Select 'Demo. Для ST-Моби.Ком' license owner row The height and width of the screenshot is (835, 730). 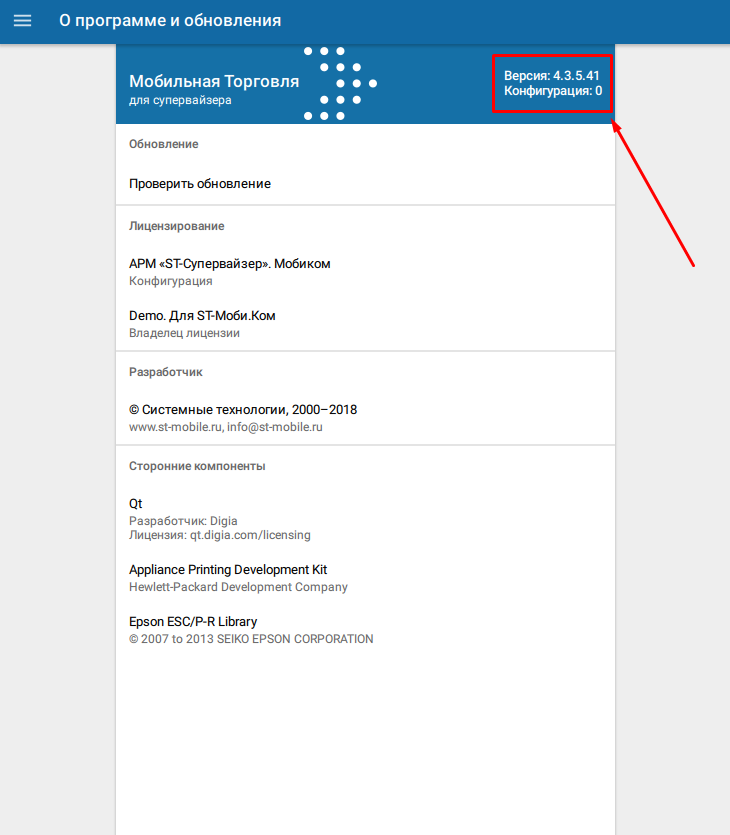click(365, 324)
